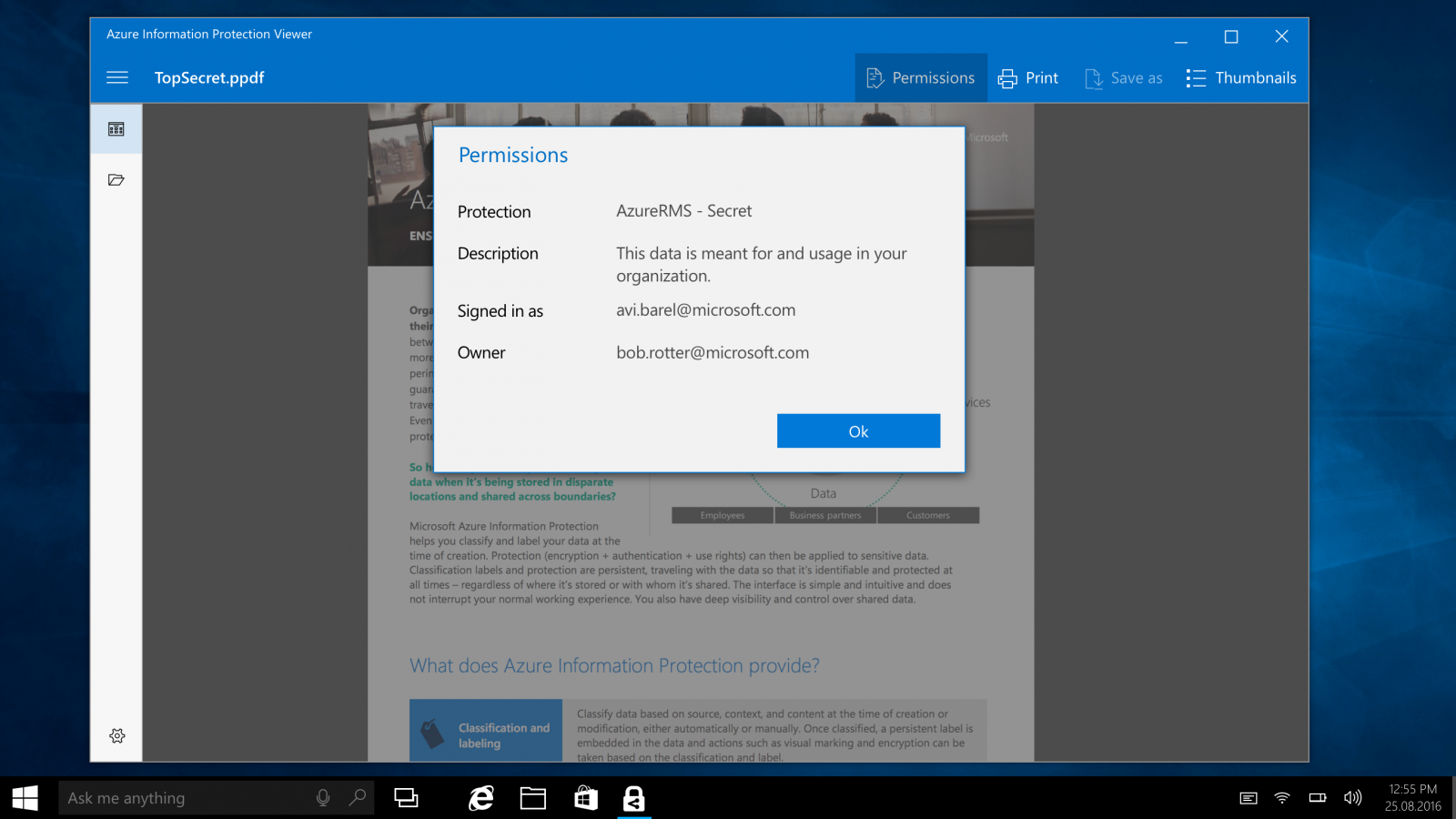Expand the hamburger navigation menu
The width and height of the screenshot is (1456, 819).
tap(116, 77)
